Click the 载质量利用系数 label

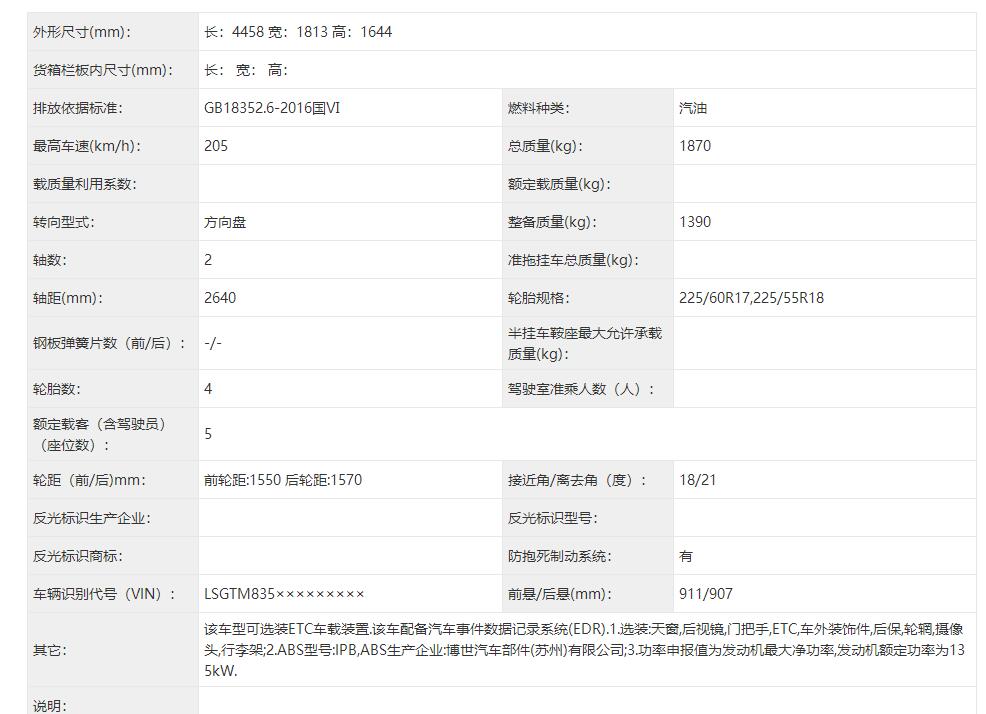pyautogui.click(x=84, y=184)
